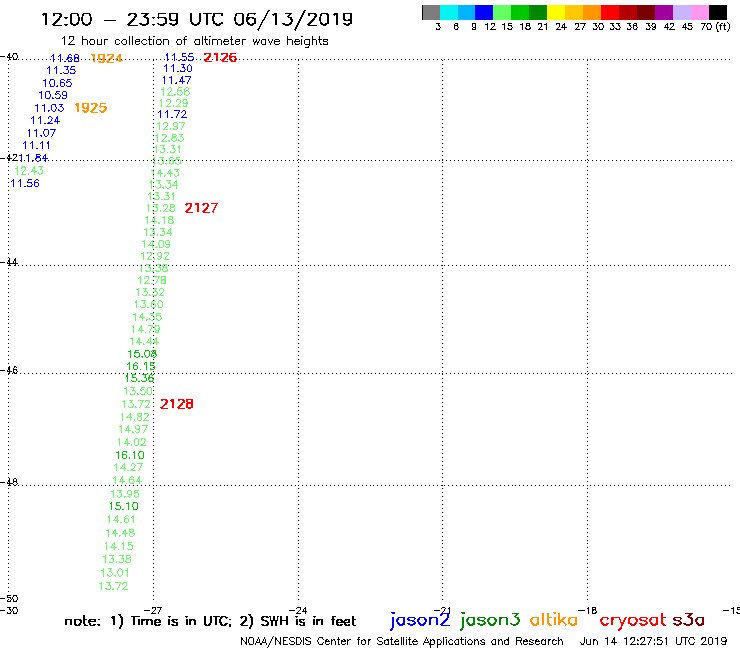
Task: Click the jason2 satellite legend label
Action: [x=420, y=619]
